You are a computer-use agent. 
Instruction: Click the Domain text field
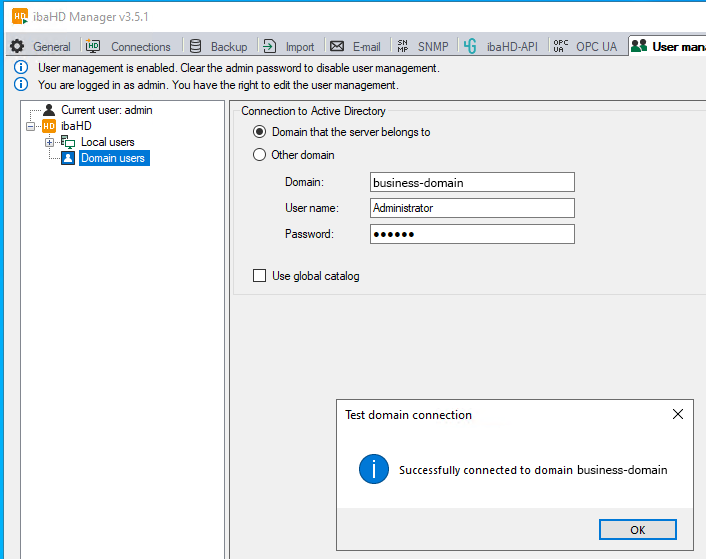(472, 182)
